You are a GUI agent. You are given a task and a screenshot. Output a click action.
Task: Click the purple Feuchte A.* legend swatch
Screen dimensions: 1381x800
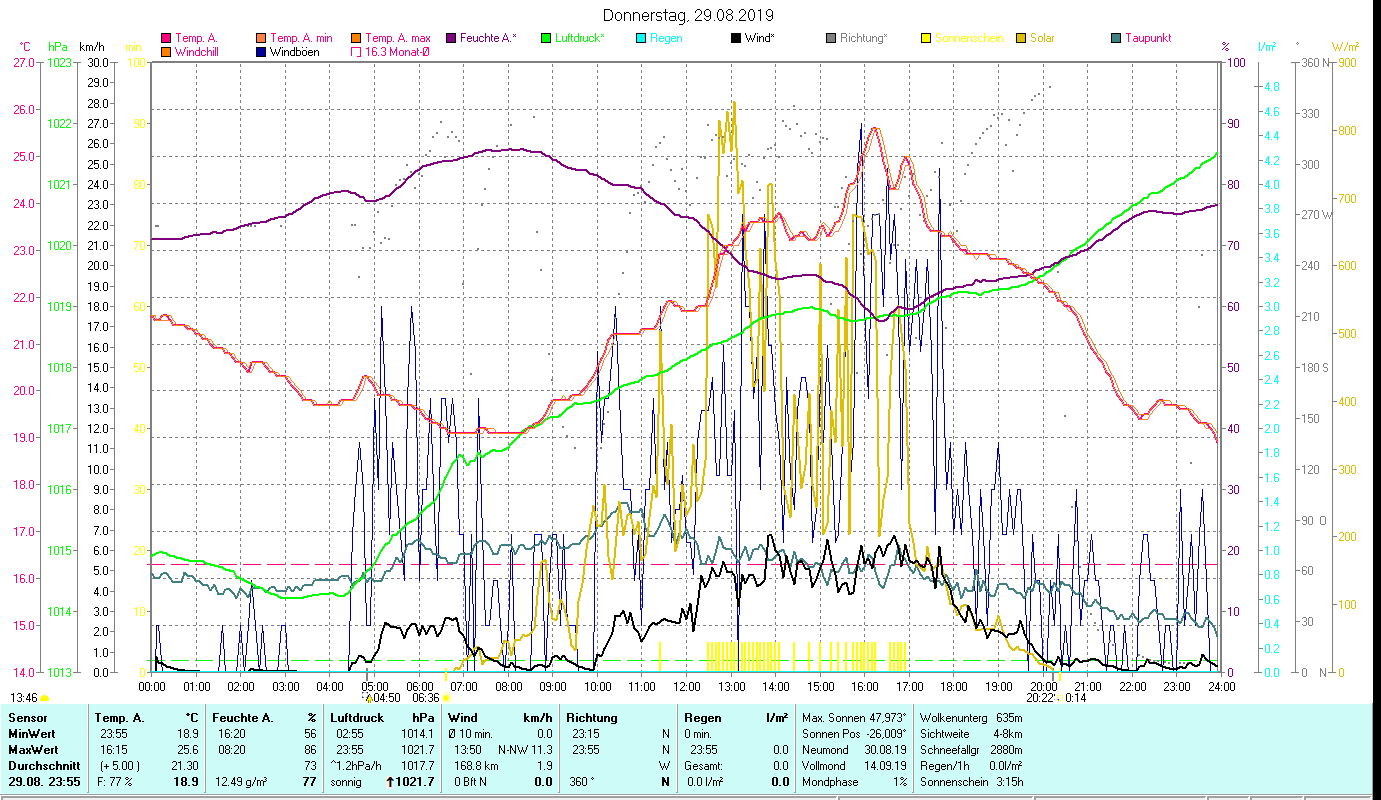click(451, 39)
